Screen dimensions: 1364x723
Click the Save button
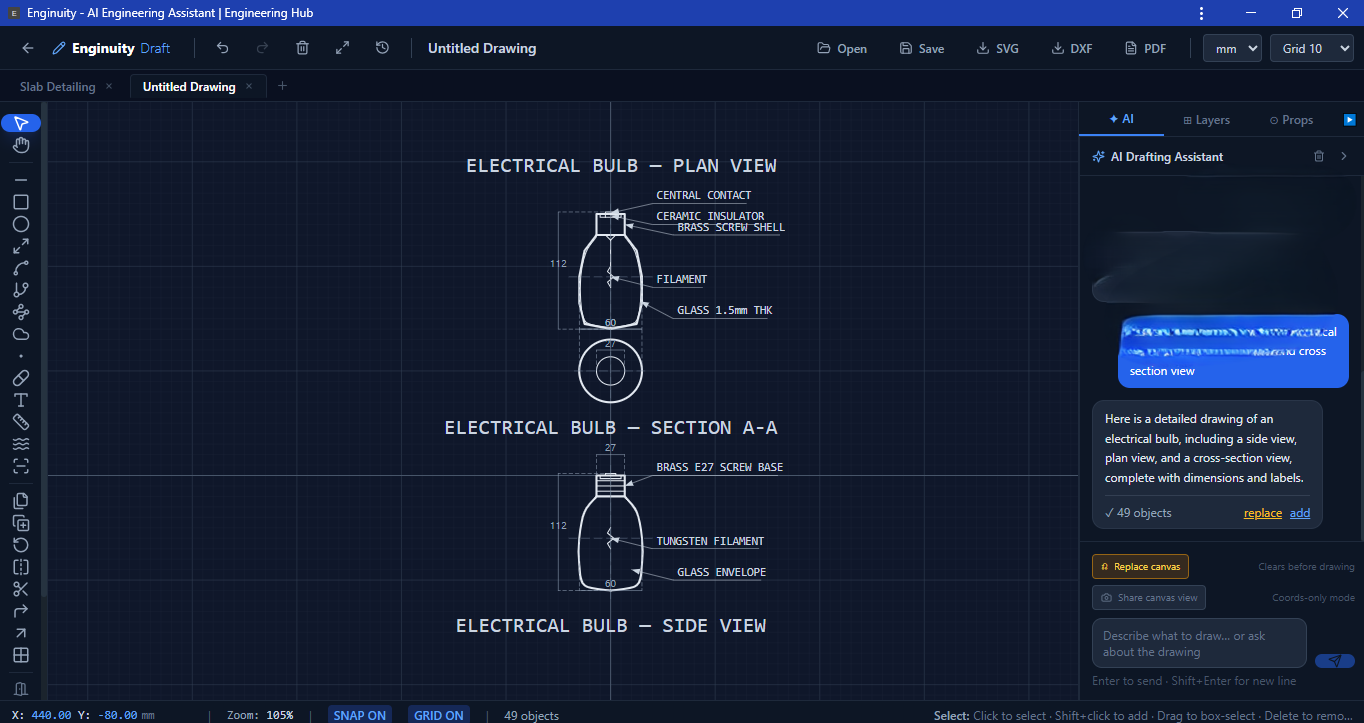(921, 48)
